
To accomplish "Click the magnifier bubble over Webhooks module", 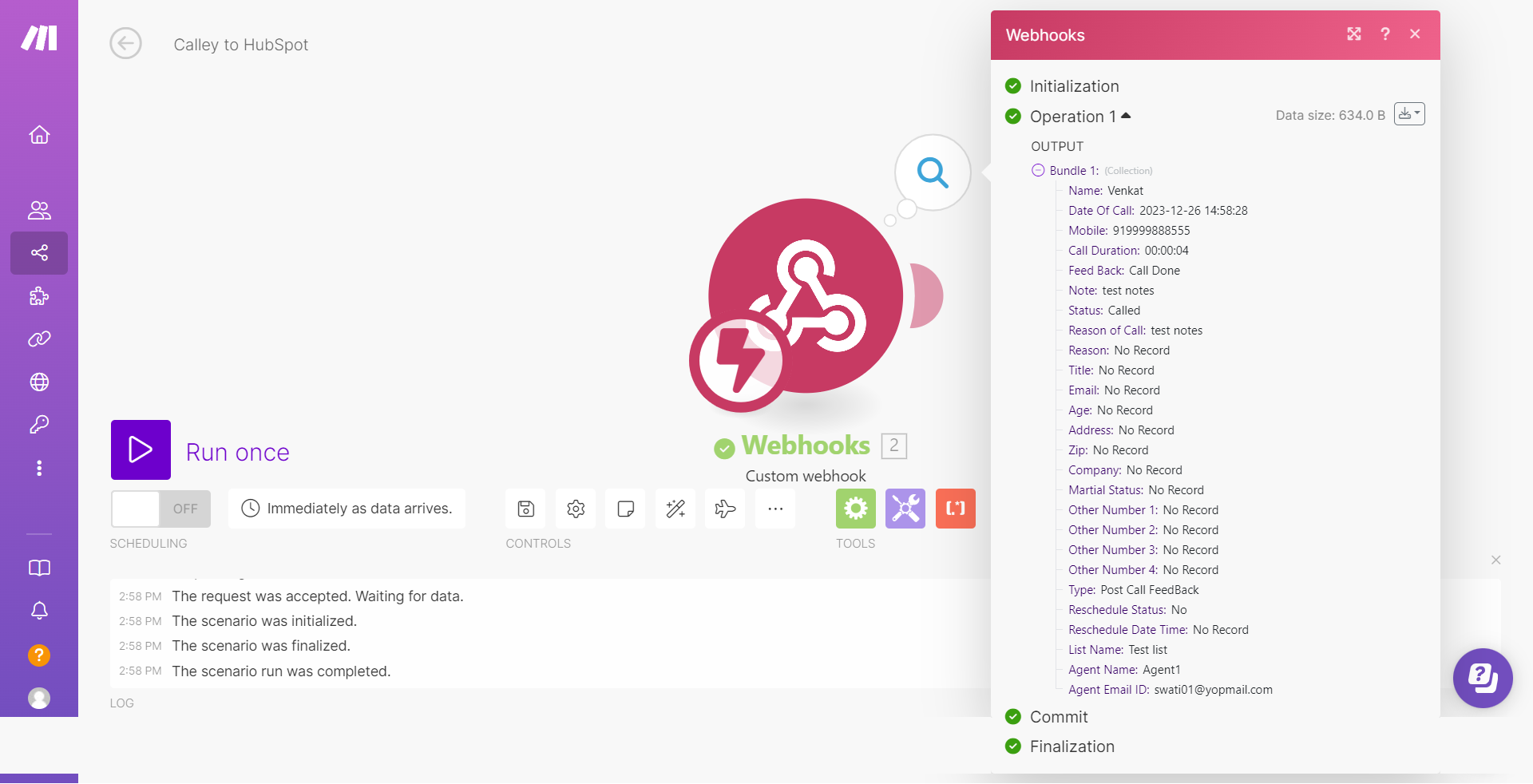I will (933, 172).
